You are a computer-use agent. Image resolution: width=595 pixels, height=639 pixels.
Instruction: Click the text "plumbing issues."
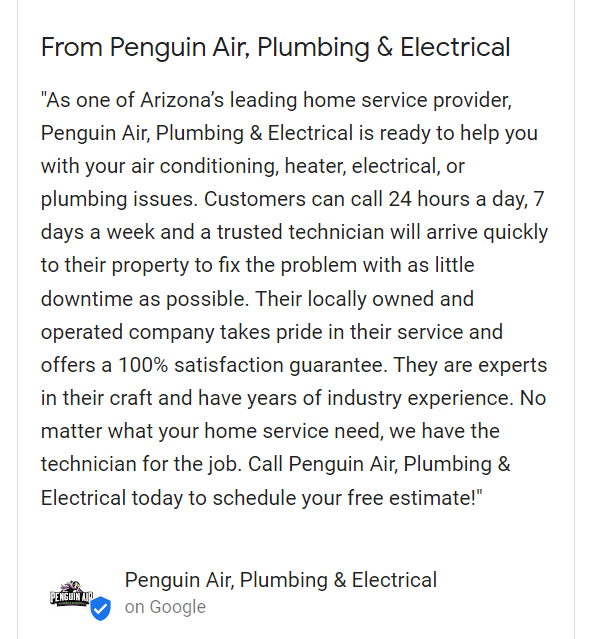coord(119,199)
